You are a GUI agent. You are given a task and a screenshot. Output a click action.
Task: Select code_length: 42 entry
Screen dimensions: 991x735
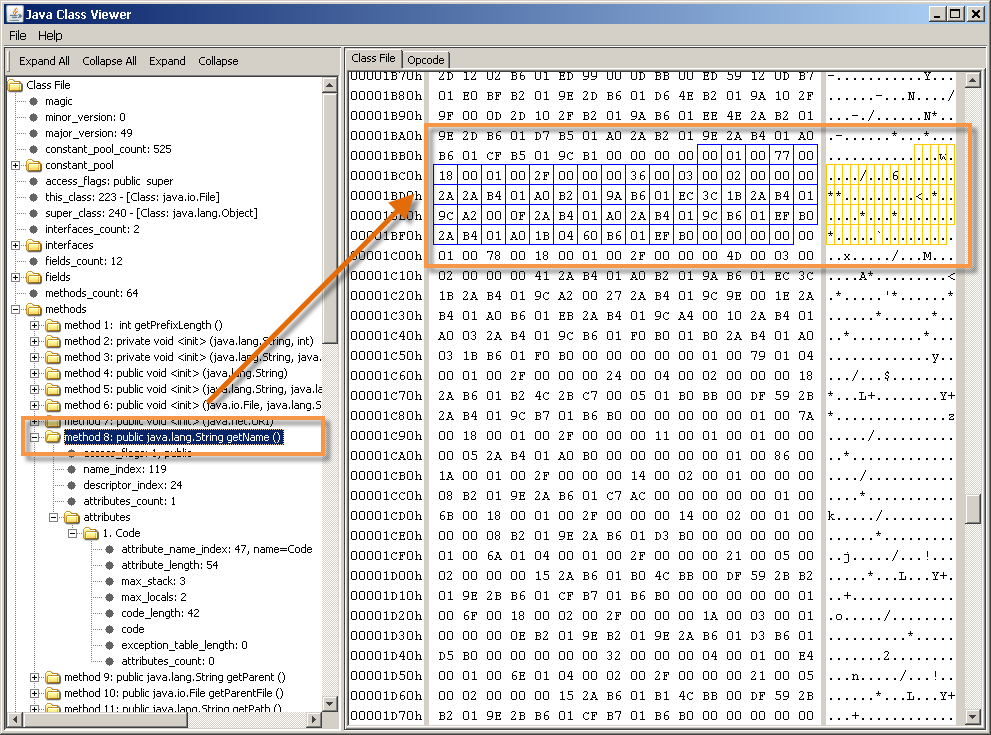161,613
